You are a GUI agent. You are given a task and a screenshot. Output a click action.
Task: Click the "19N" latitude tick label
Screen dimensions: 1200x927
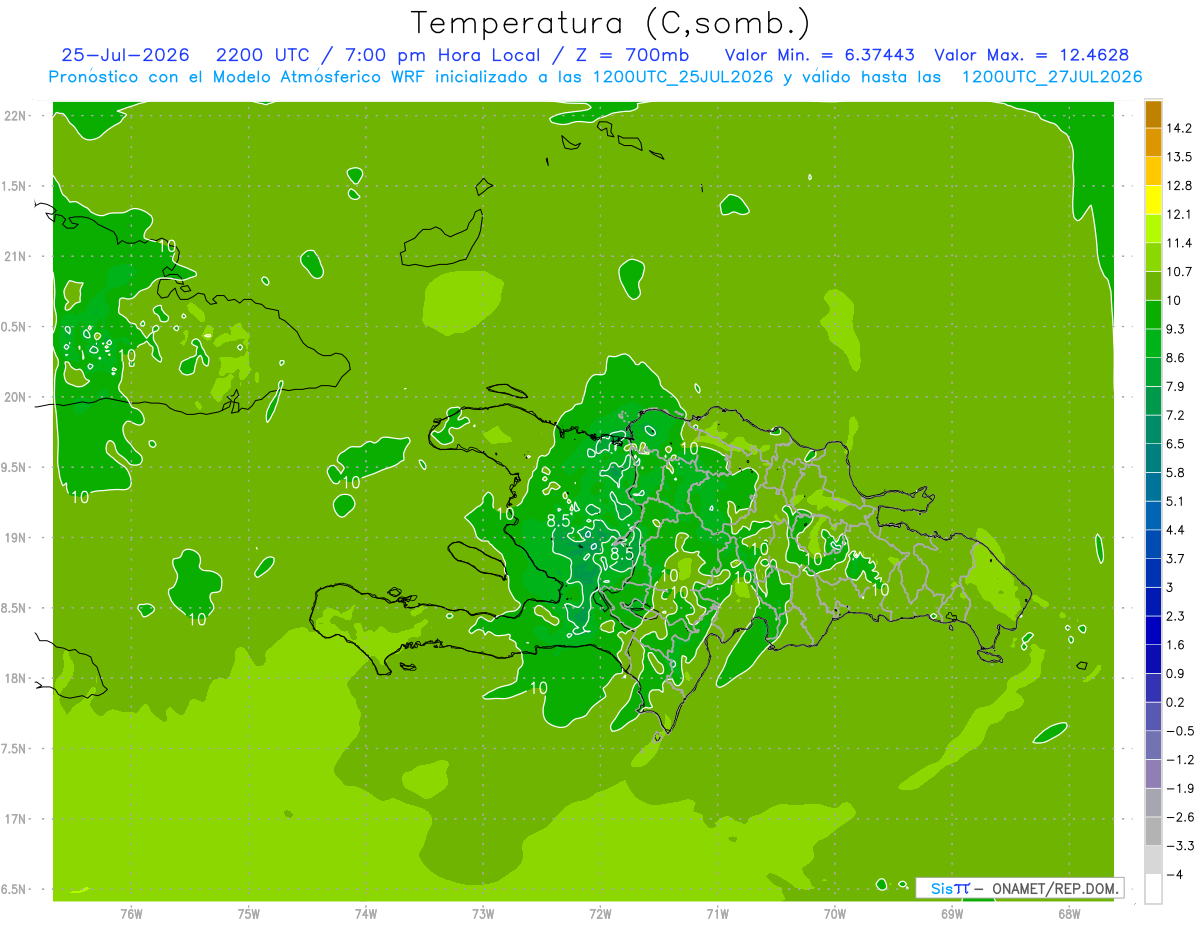point(17,538)
